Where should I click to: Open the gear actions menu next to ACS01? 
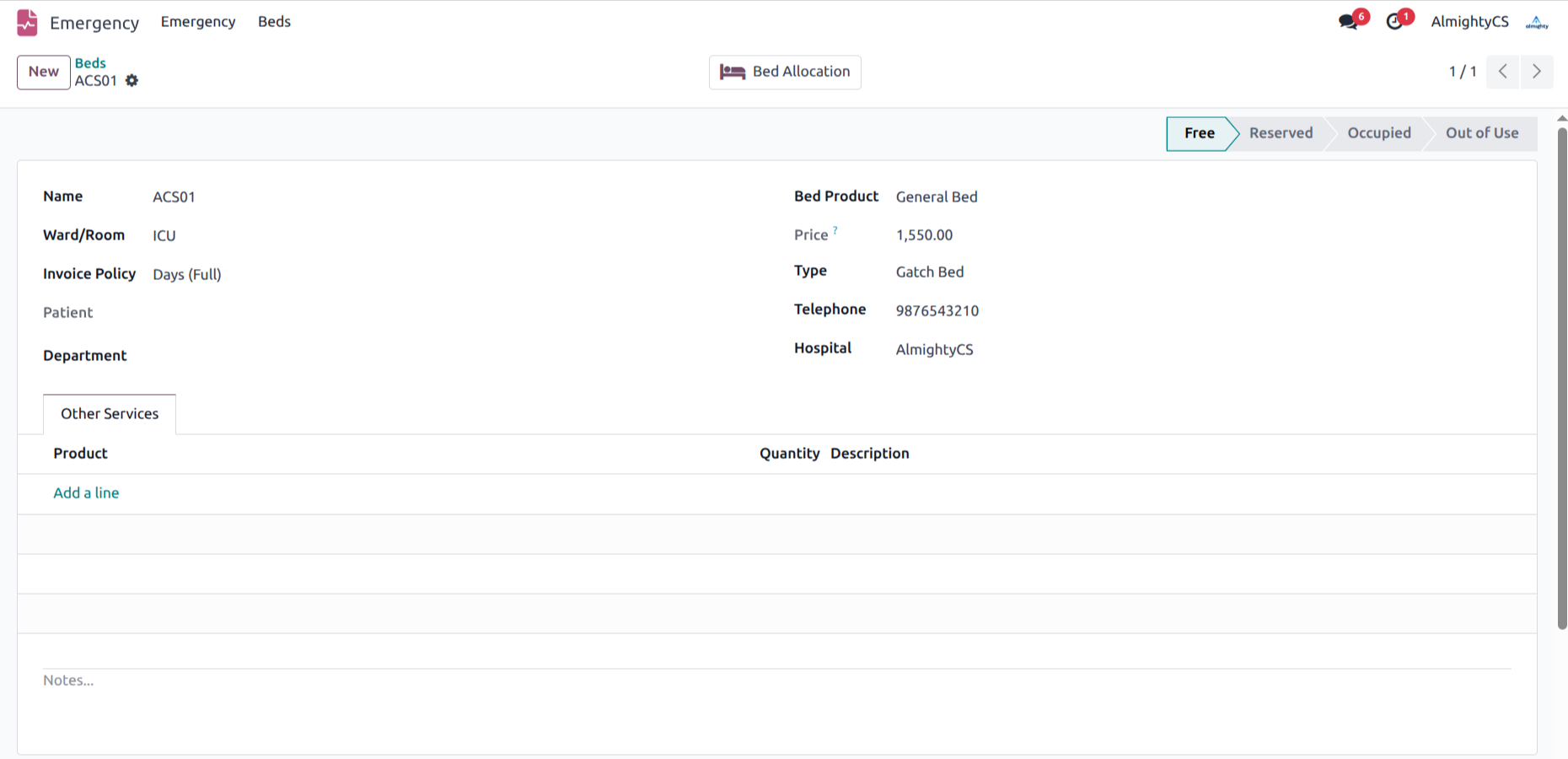coord(132,81)
